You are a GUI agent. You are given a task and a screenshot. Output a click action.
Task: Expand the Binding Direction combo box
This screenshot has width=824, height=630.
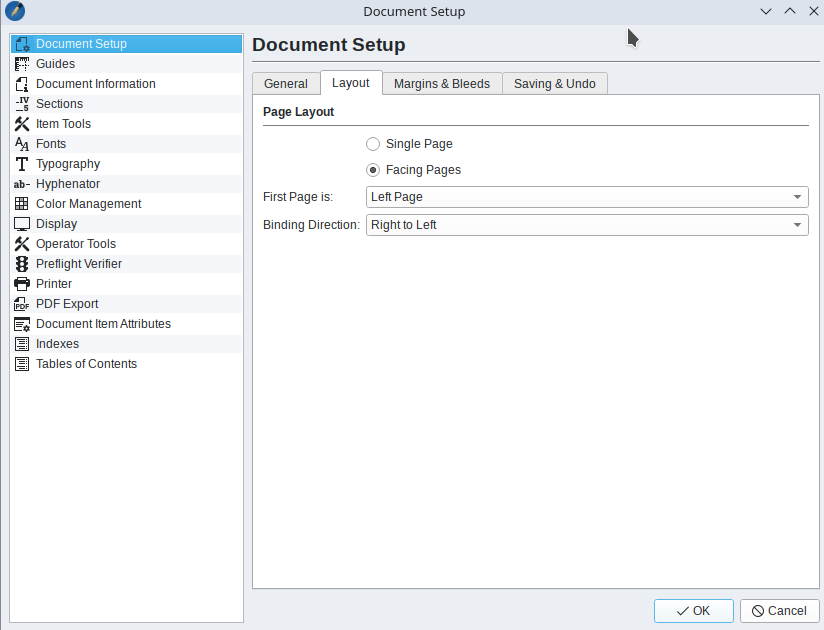[x=587, y=225]
